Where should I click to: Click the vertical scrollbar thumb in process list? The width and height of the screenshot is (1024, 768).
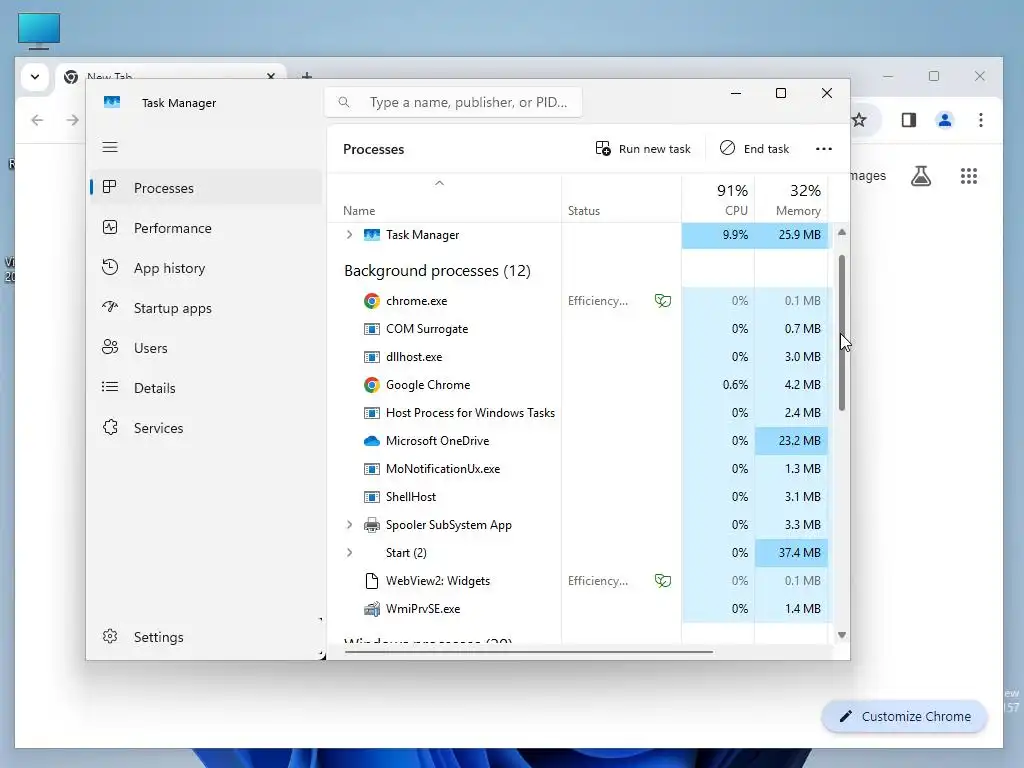point(842,333)
